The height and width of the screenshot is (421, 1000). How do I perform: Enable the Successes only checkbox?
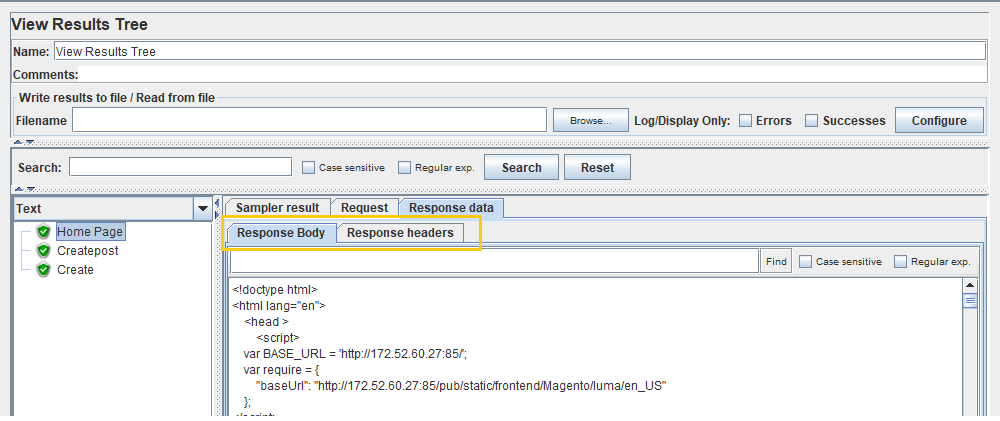[811, 121]
